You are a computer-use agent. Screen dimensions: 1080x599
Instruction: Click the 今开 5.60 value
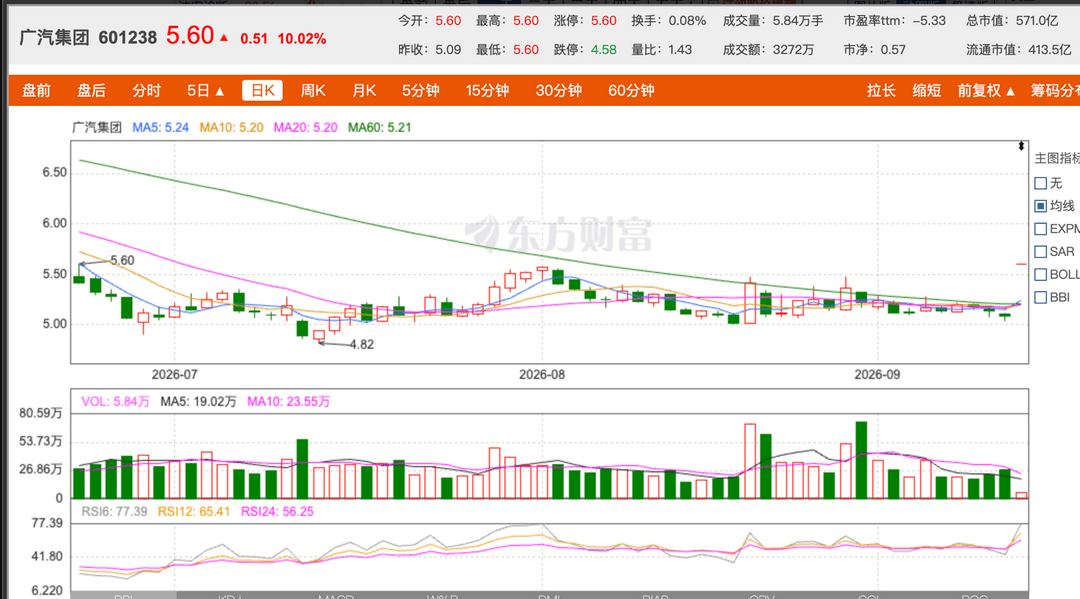448,21
